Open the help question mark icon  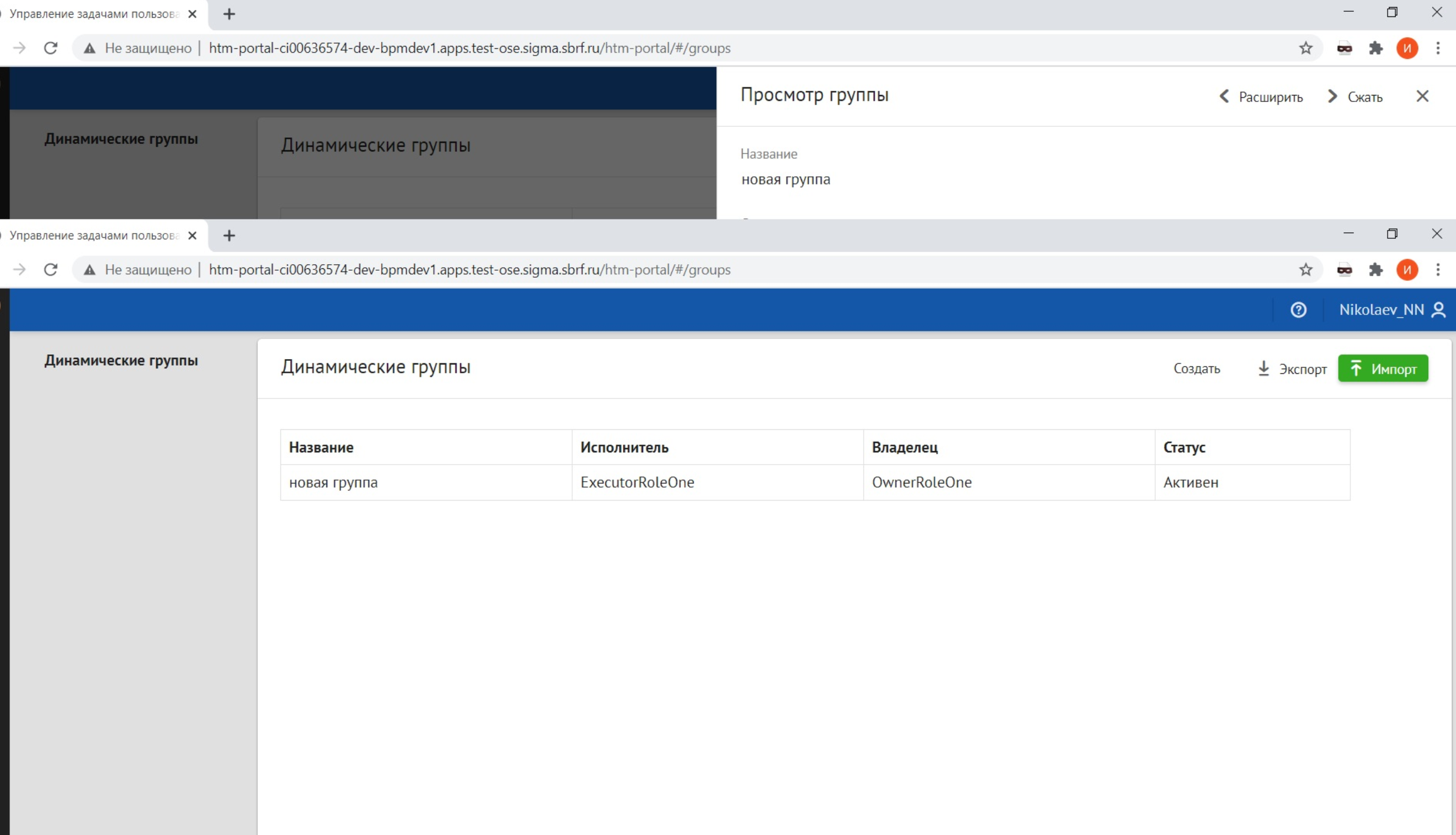tap(1299, 310)
